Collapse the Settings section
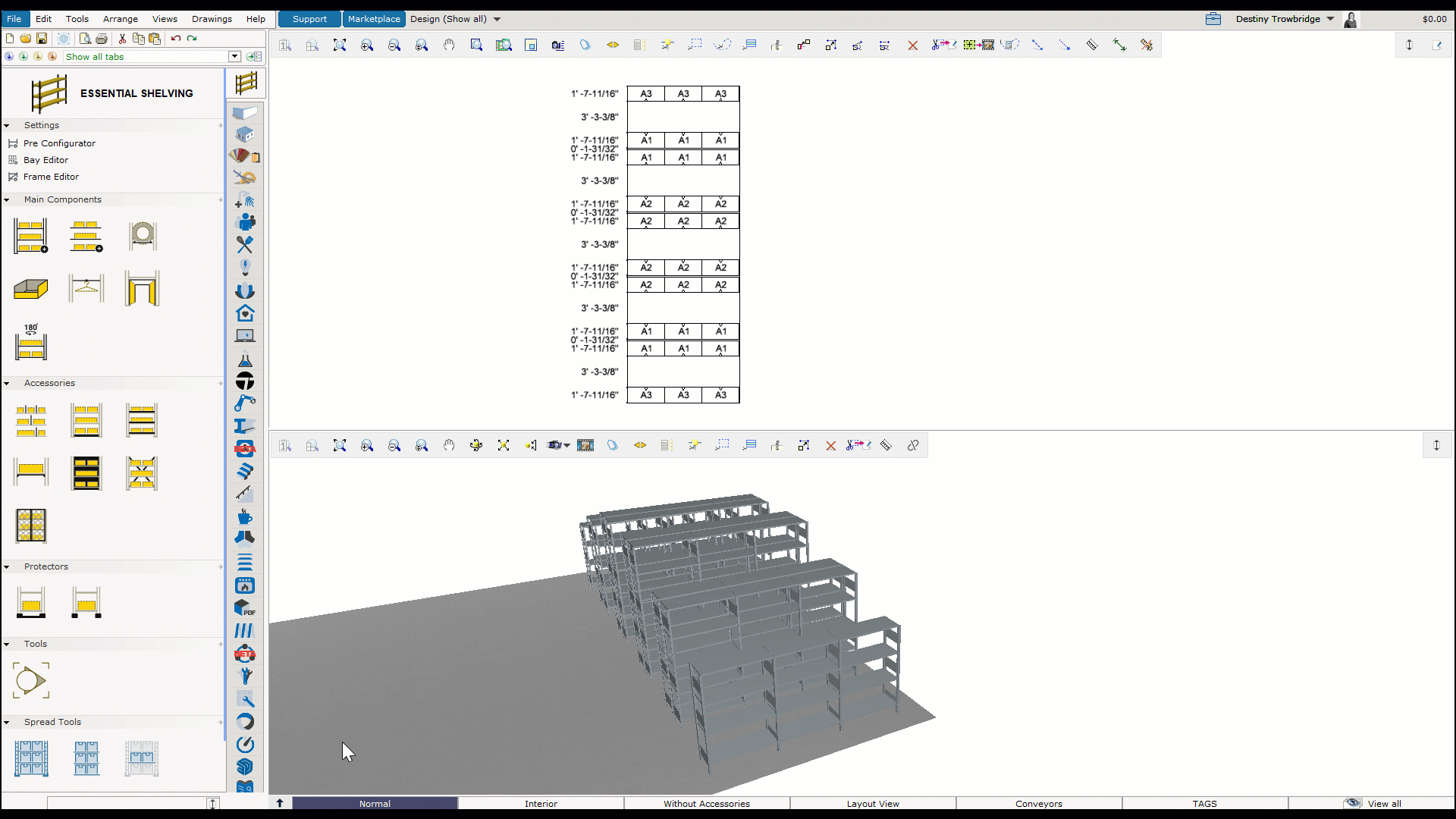 tap(7, 126)
